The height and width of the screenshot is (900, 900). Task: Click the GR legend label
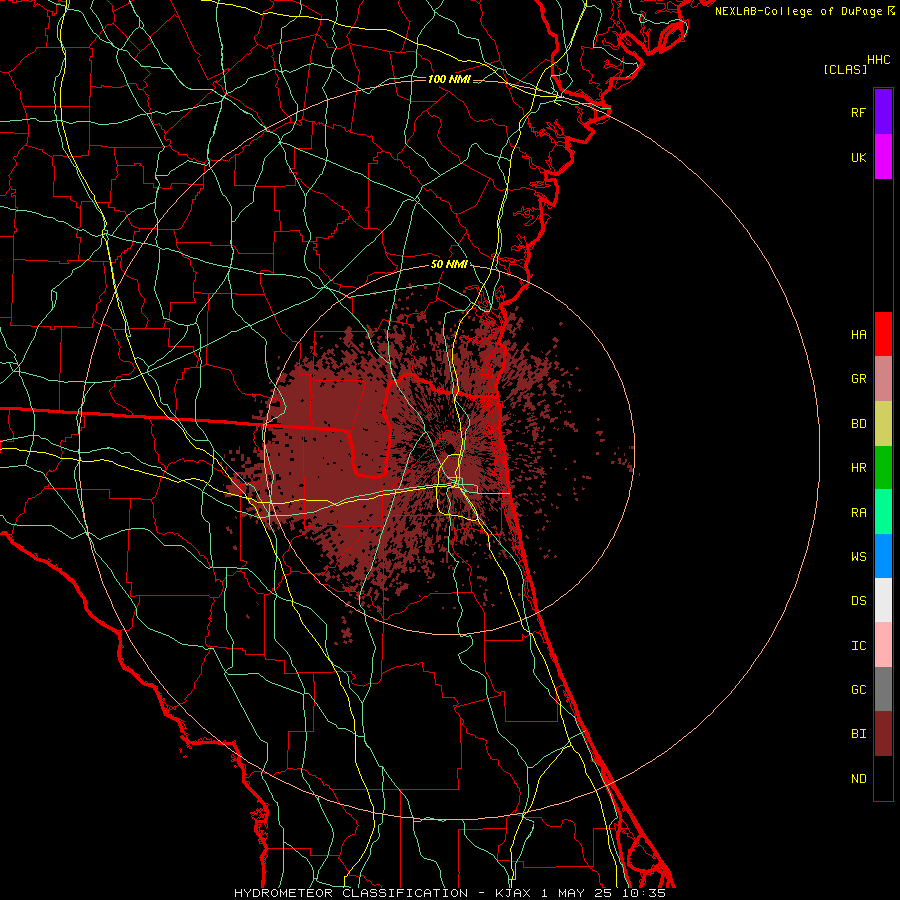pos(858,379)
